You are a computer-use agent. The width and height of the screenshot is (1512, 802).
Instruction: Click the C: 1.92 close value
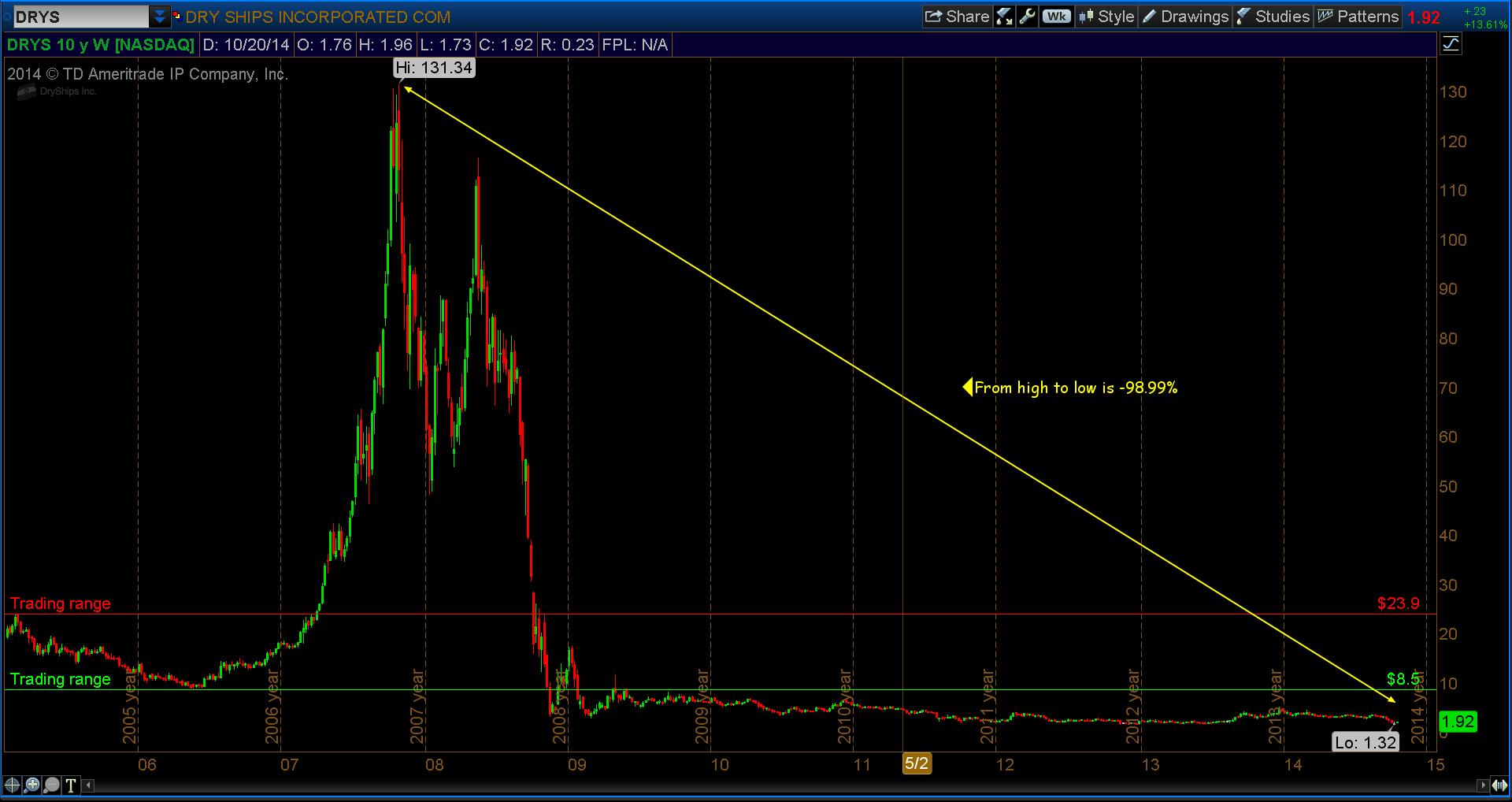506,45
